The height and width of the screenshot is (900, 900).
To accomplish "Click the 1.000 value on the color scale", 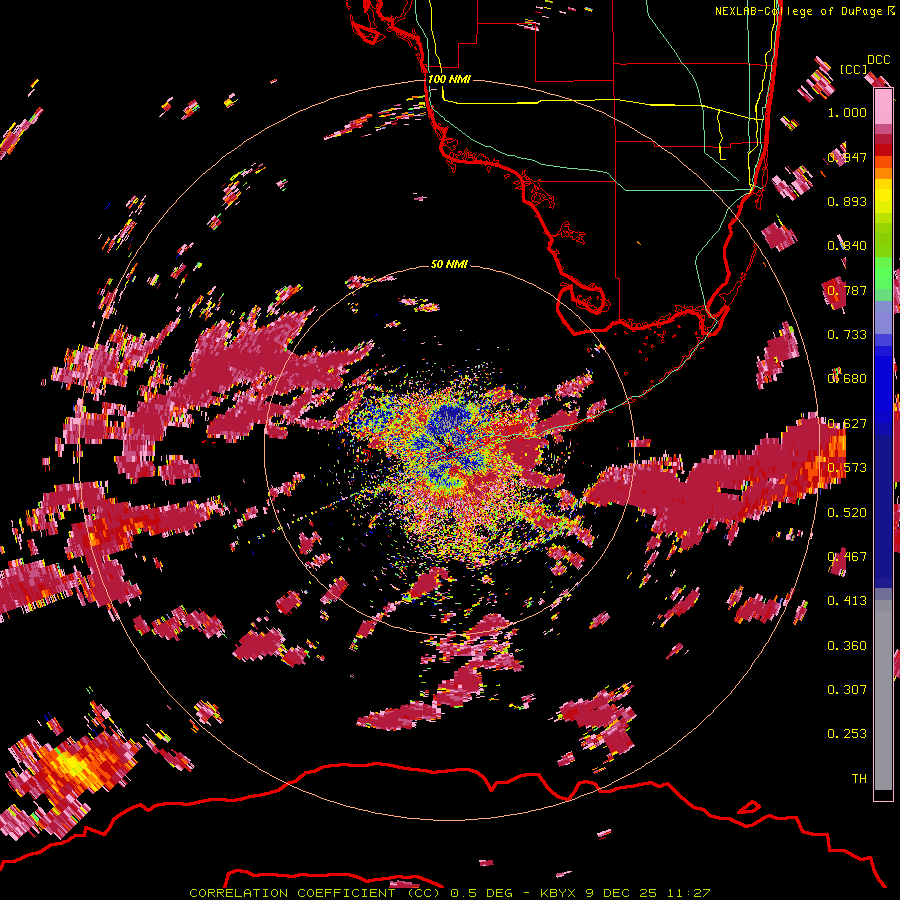I will (847, 112).
